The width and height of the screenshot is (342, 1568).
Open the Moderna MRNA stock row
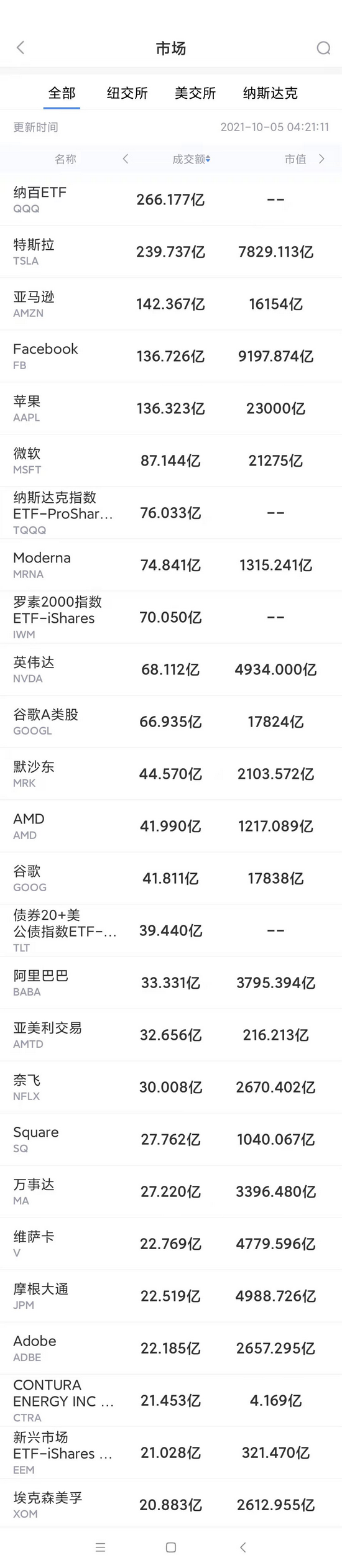pyautogui.click(x=171, y=565)
